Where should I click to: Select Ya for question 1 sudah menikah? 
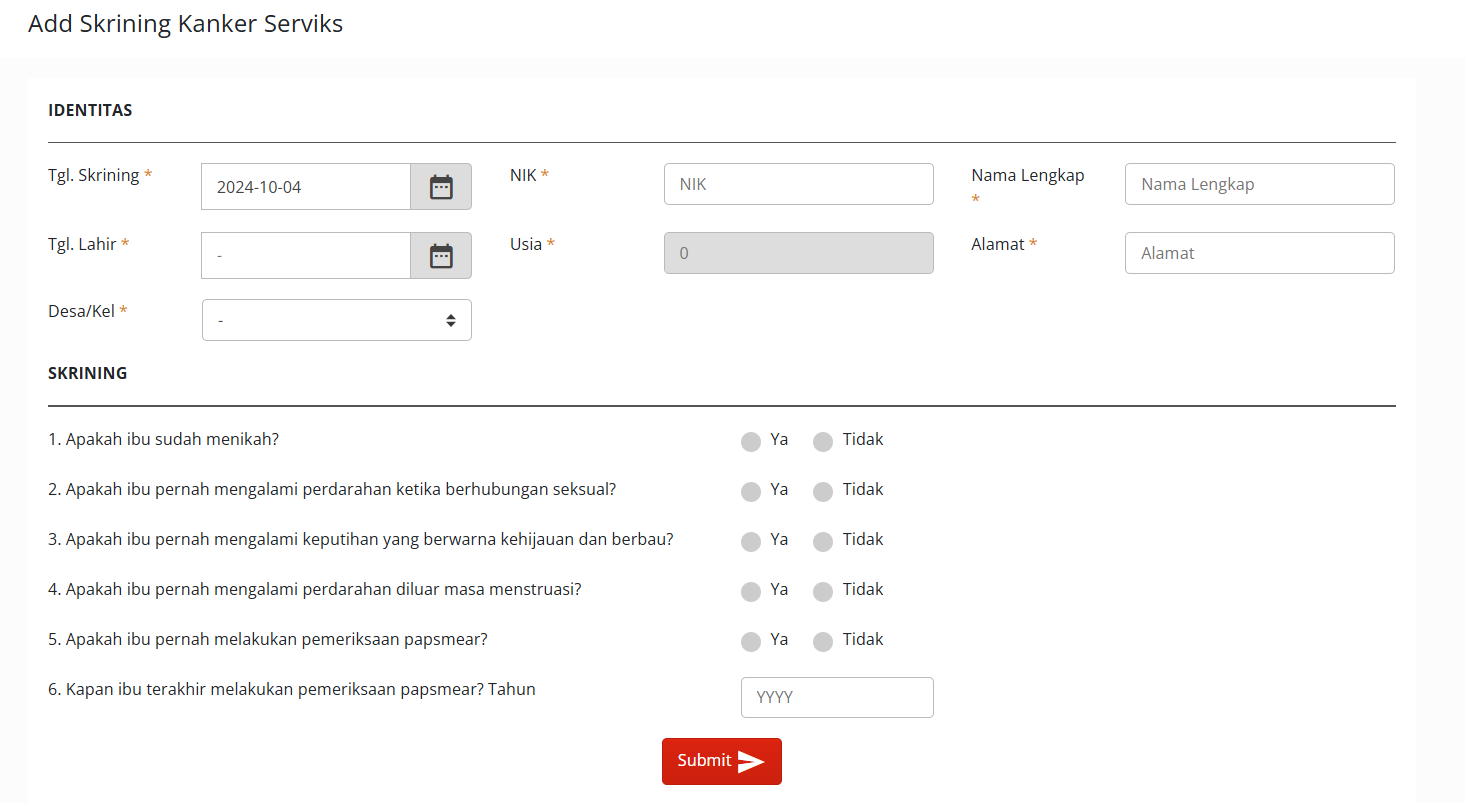(751, 442)
